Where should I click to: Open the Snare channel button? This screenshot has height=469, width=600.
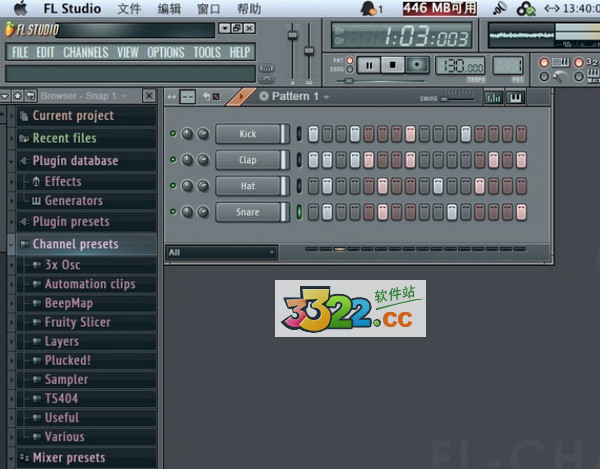pos(248,212)
